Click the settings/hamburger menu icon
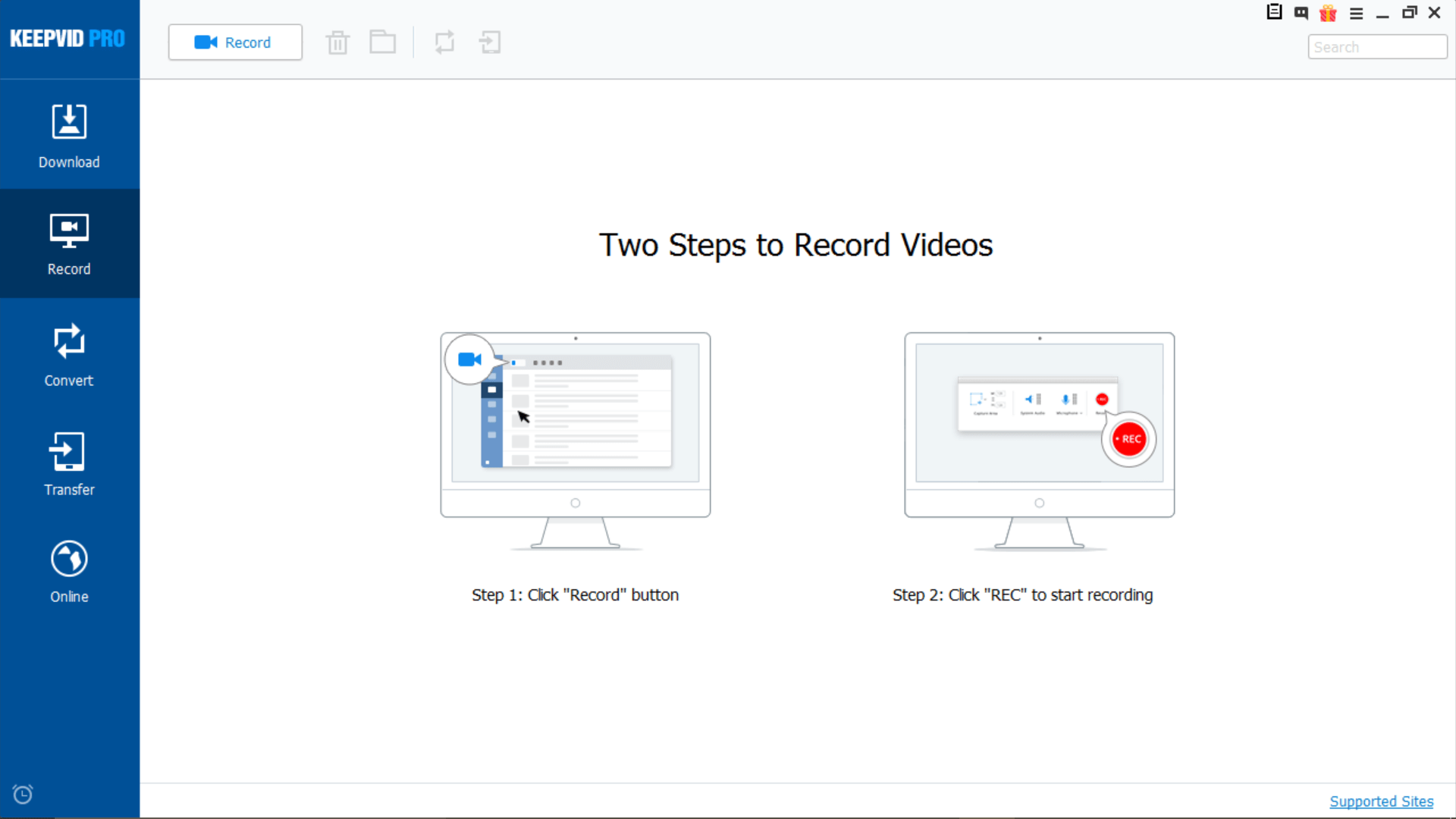The width and height of the screenshot is (1456, 819). [1355, 13]
